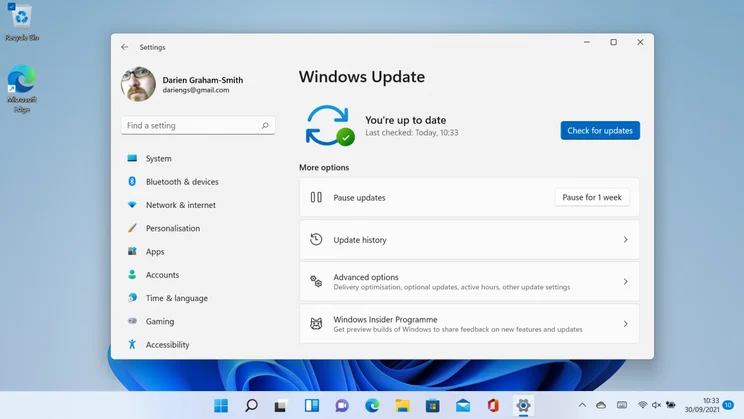Open Mail app from taskbar
This screenshot has width=744, height=419.
point(463,406)
